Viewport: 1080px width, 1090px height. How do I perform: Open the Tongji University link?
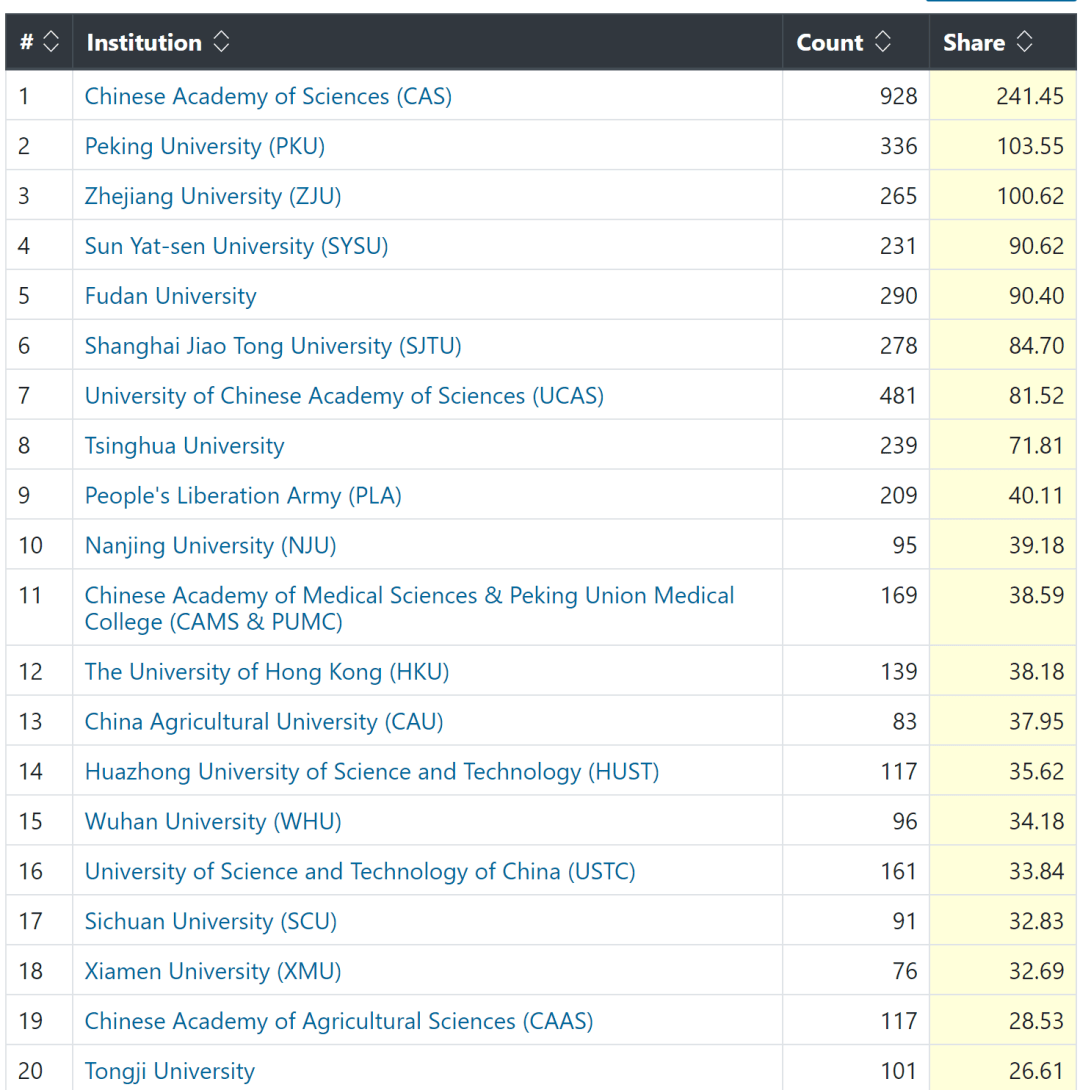pyautogui.click(x=170, y=1071)
